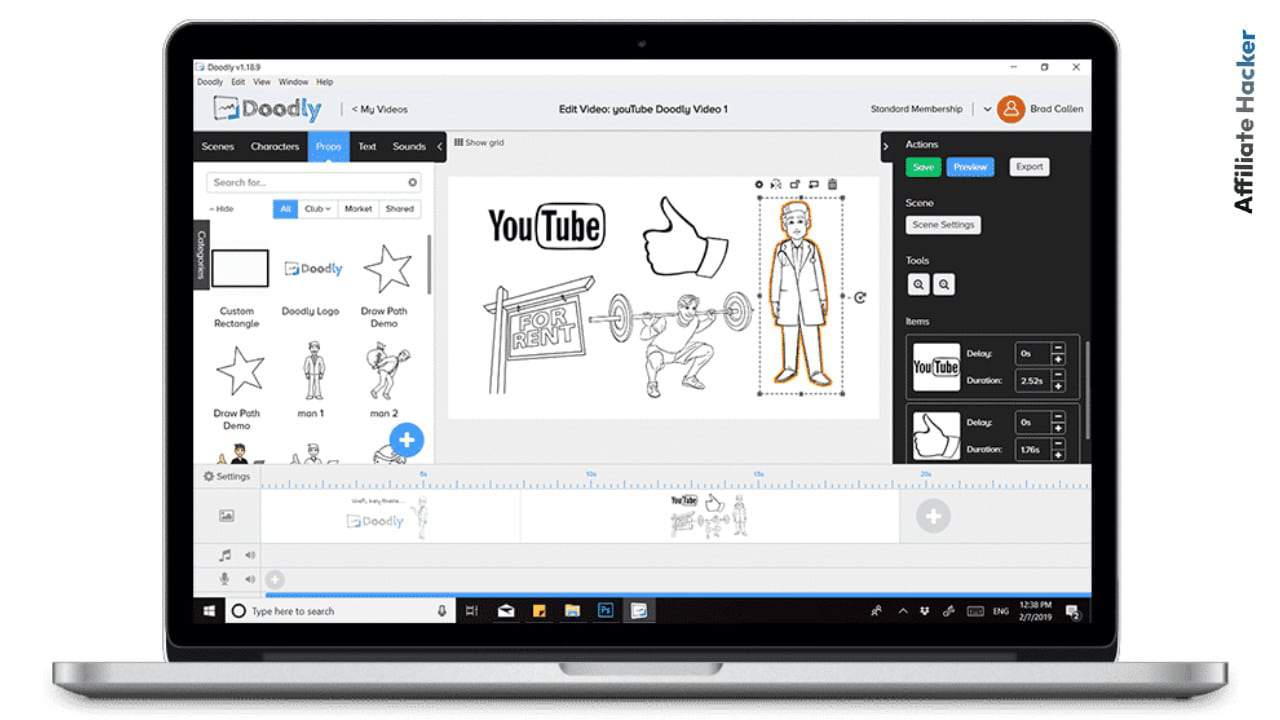
Task: Expand the Categories side tab
Action: point(201,255)
